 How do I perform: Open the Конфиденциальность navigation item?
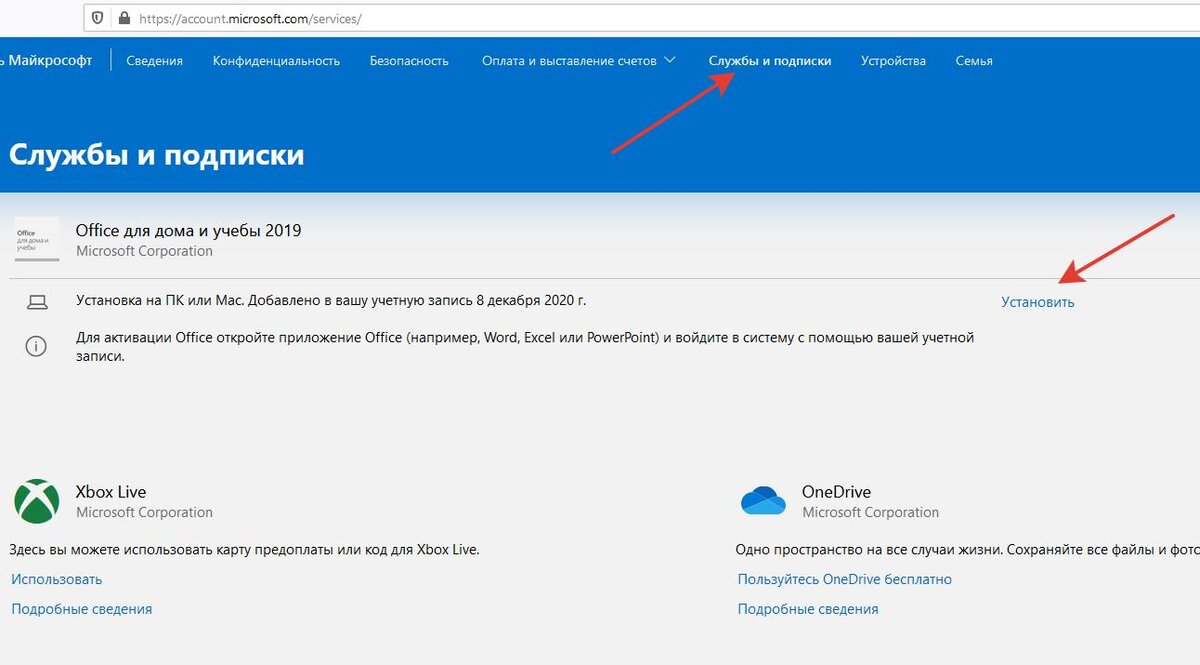tap(276, 61)
